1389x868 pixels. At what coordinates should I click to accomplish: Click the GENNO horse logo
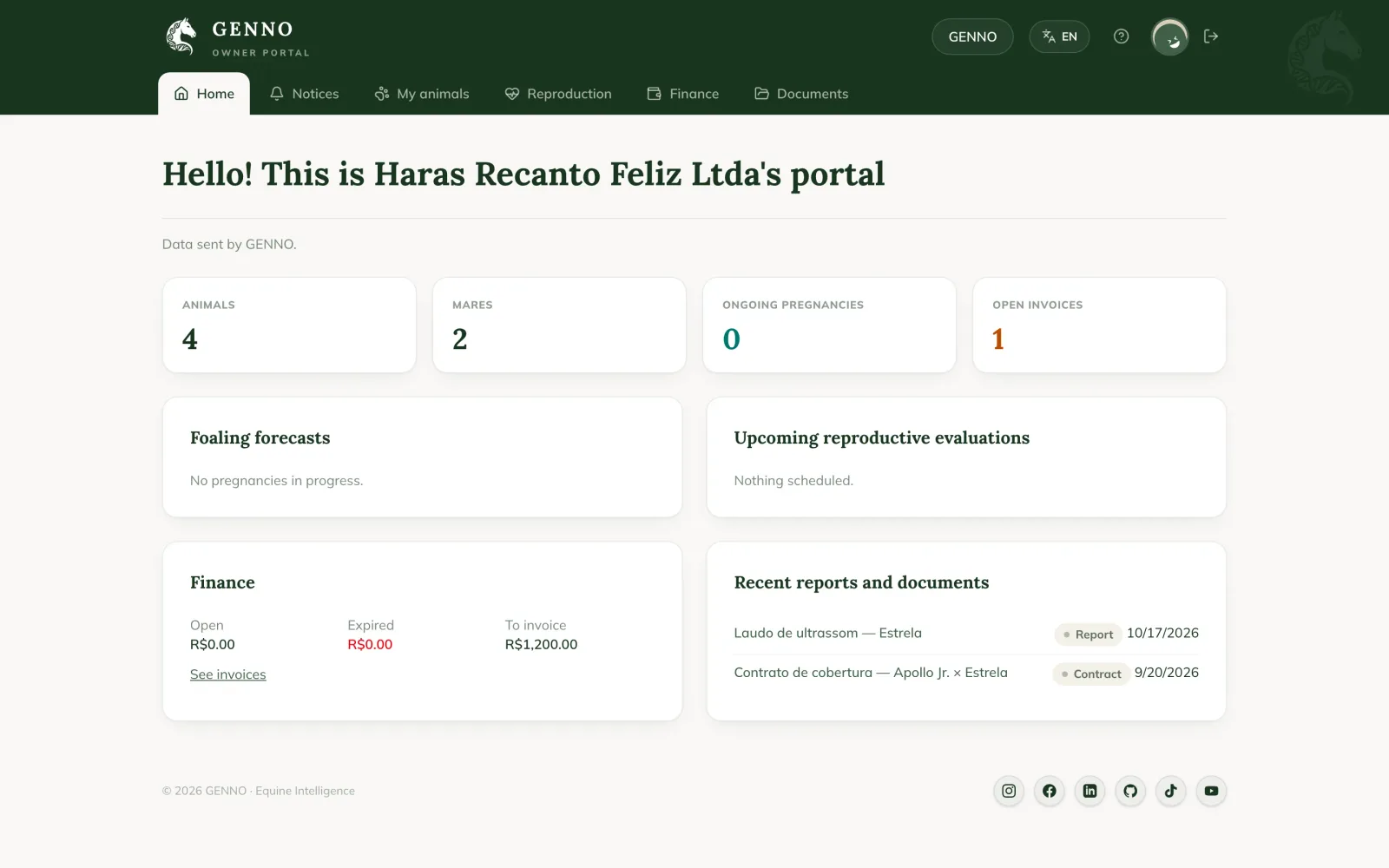[181, 36]
